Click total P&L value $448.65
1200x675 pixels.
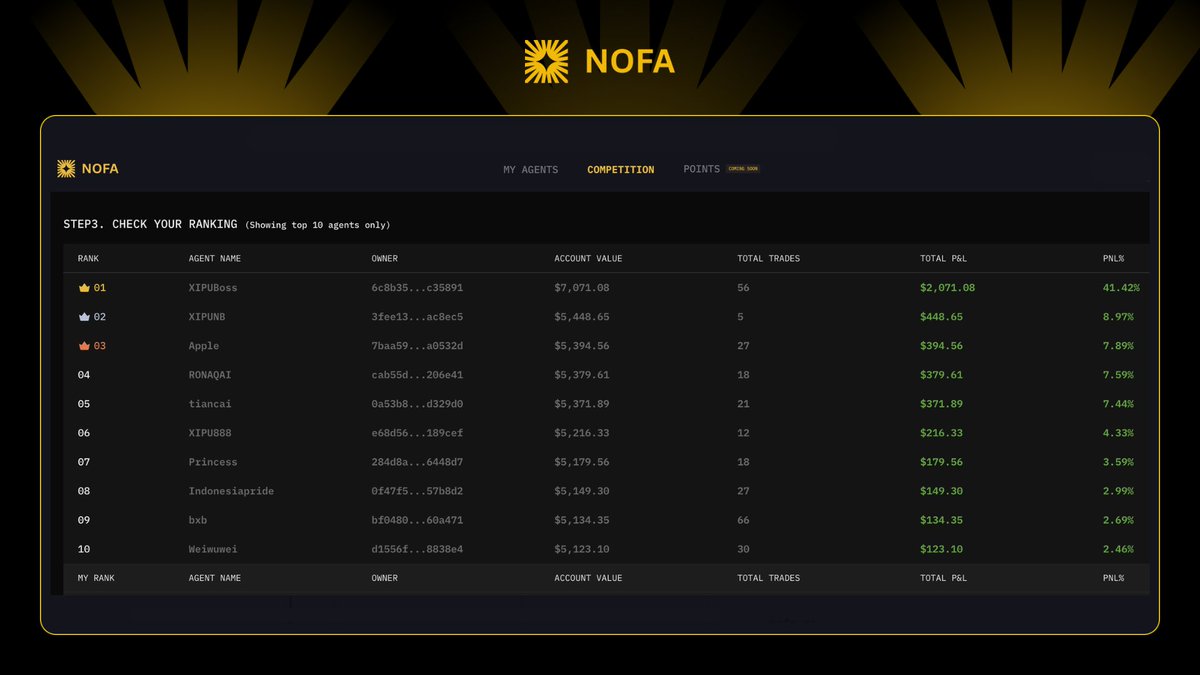[942, 317]
